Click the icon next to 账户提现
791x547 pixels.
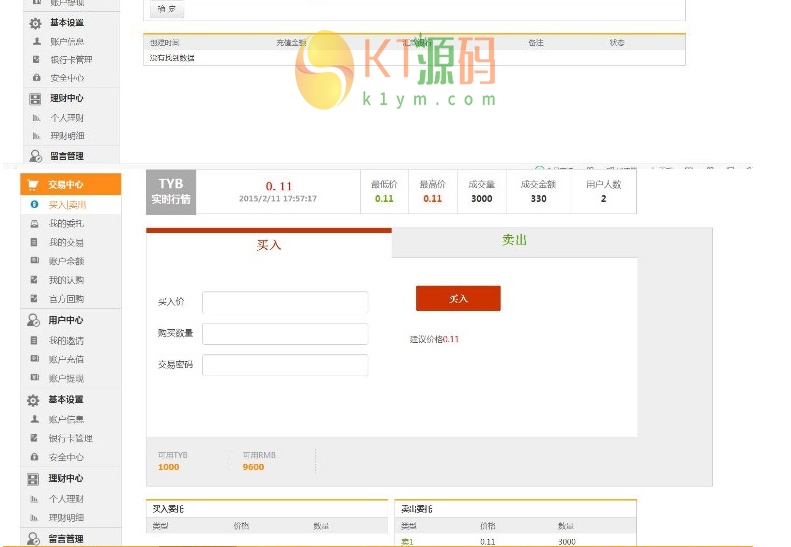34,377
